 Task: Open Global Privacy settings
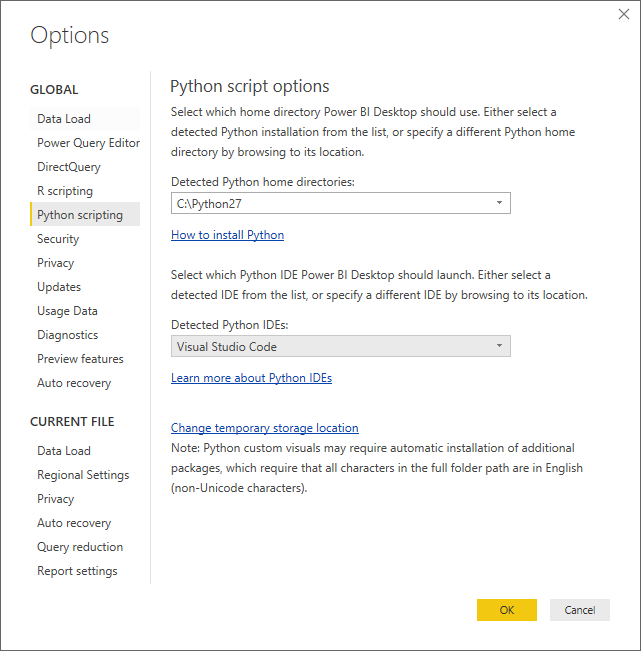[x=85, y=263]
